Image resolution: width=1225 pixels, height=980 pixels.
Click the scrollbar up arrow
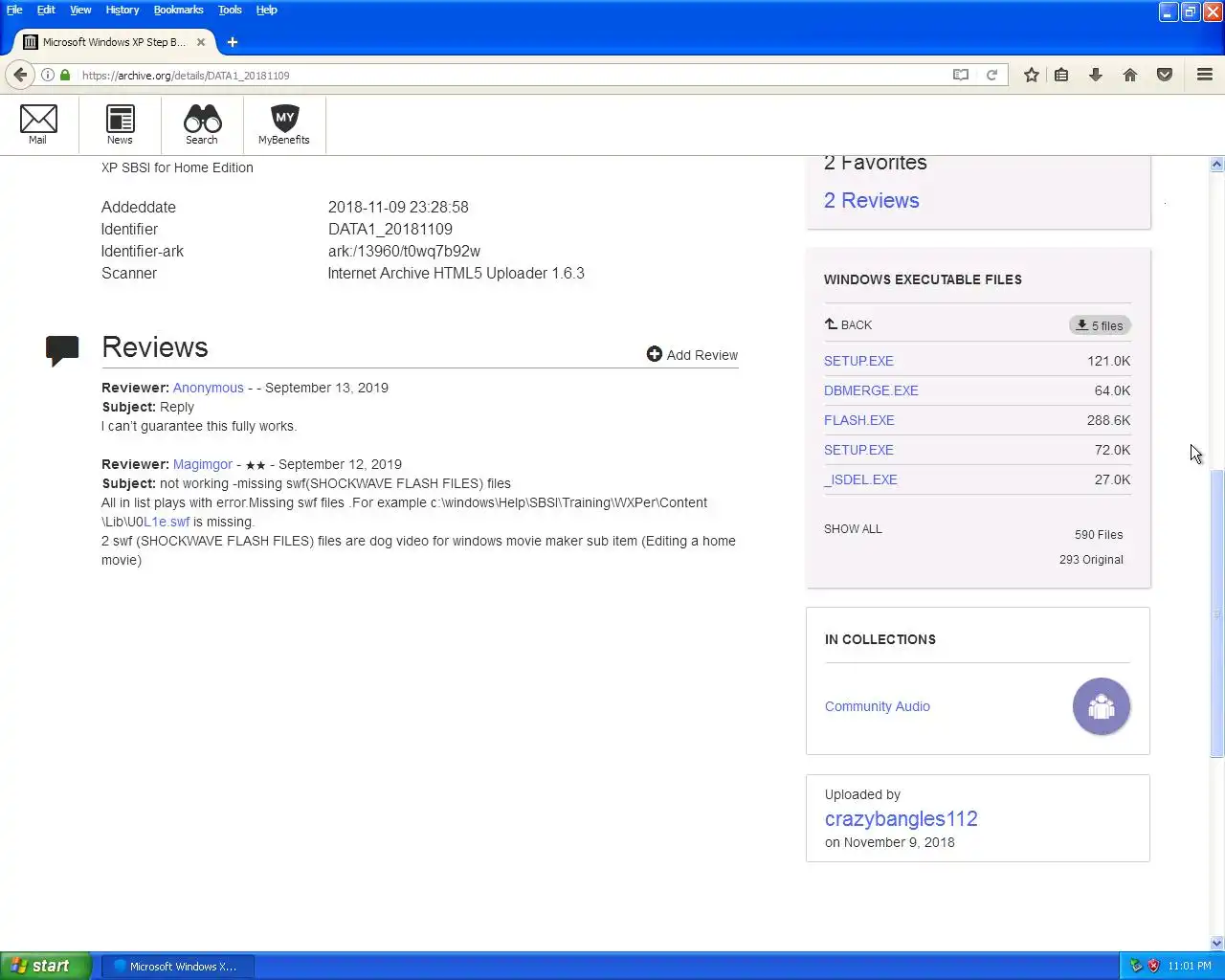click(1216, 165)
